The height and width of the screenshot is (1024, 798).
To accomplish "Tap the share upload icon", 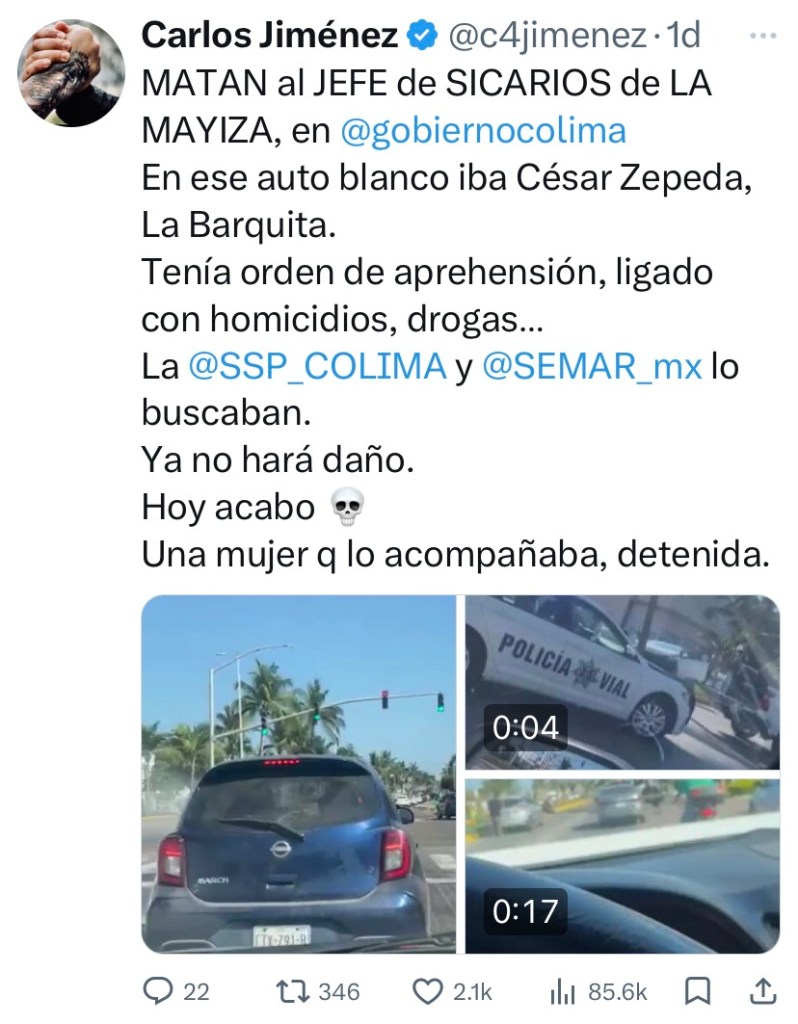I will pyautogui.click(x=761, y=991).
